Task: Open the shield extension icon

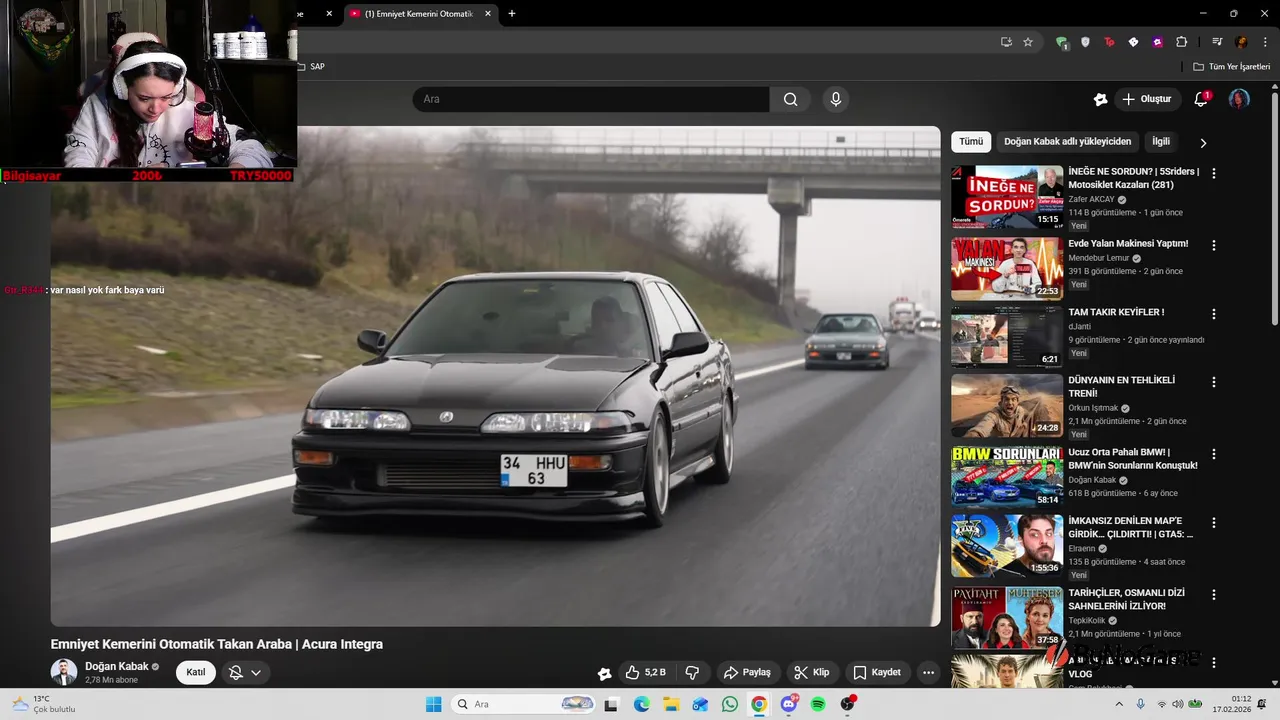Action: coord(1086,42)
